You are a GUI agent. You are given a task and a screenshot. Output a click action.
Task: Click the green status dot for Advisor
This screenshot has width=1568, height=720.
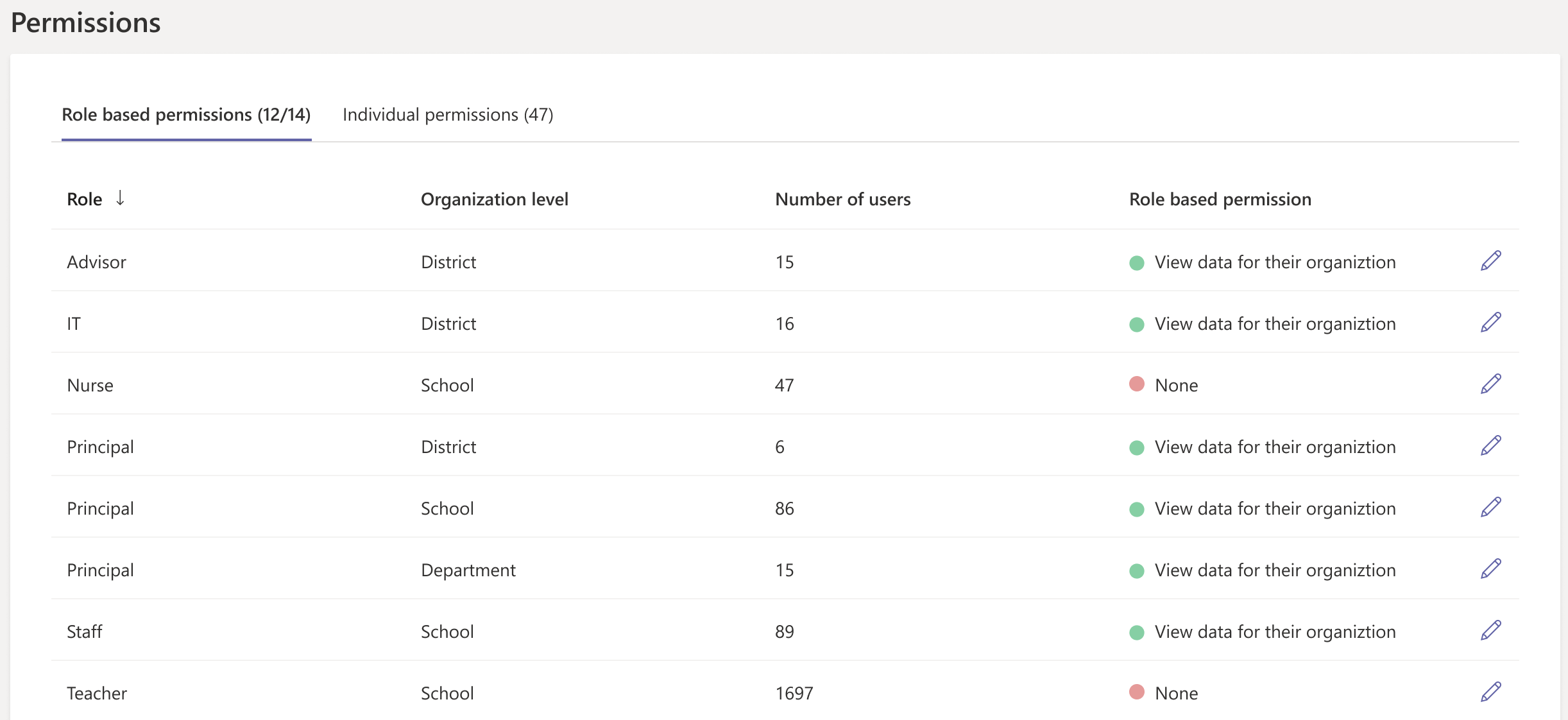coord(1137,262)
